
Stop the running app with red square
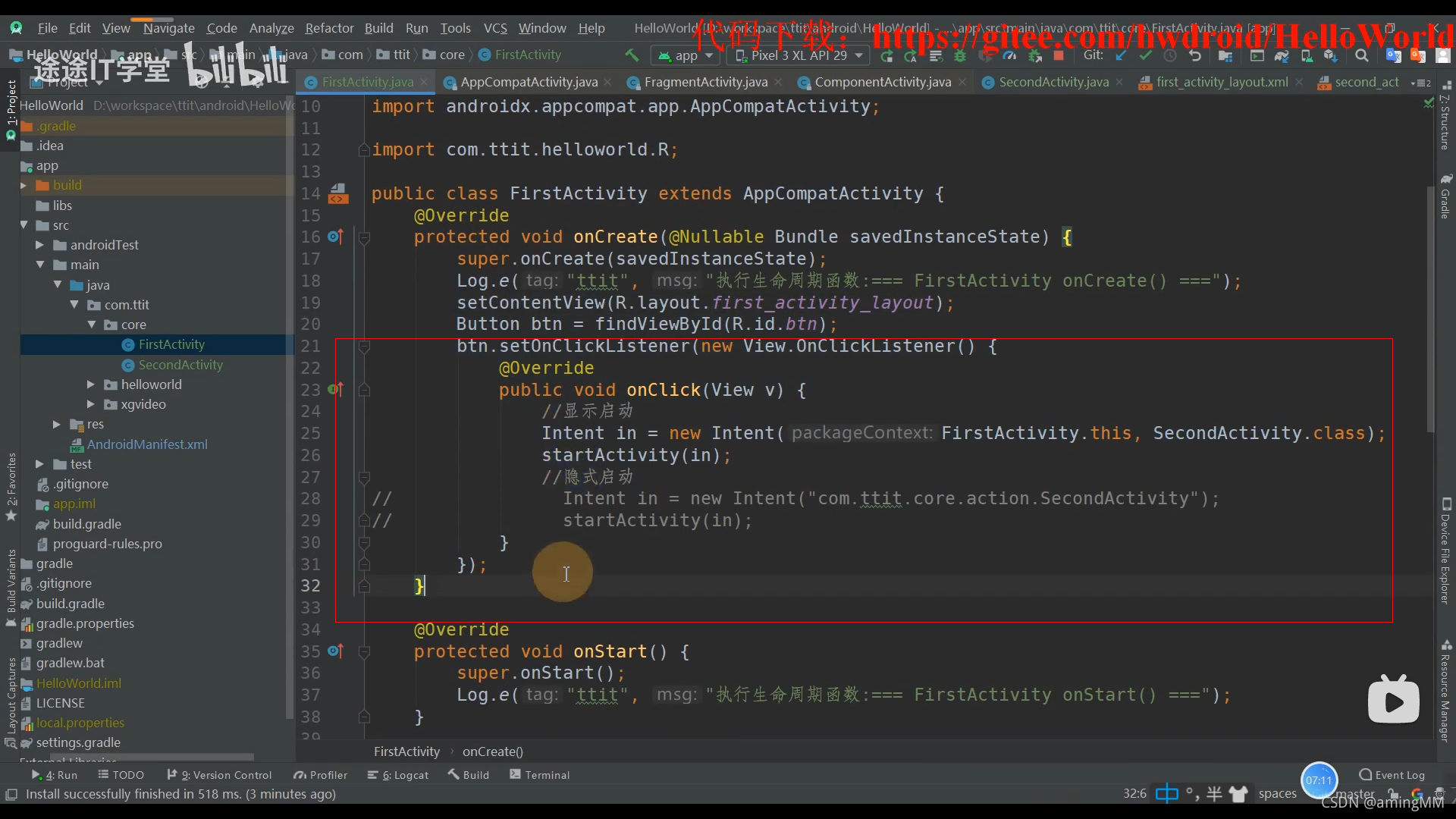(x=1059, y=55)
